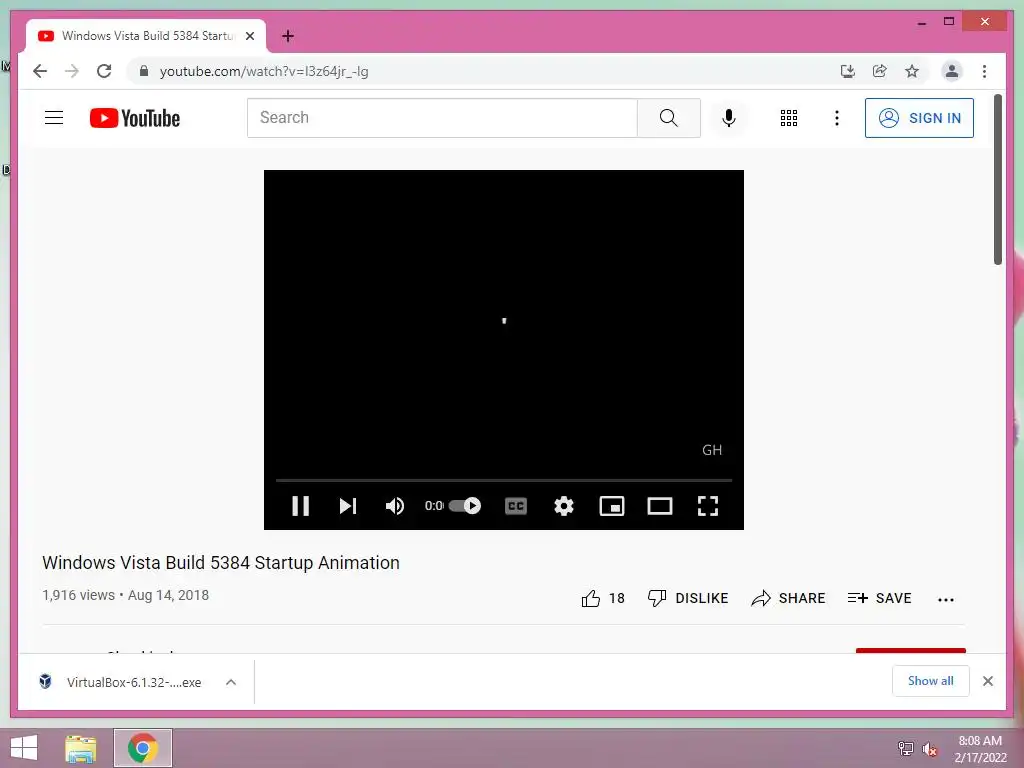The width and height of the screenshot is (1024, 768).
Task: Share this page from address bar
Action: [x=880, y=71]
